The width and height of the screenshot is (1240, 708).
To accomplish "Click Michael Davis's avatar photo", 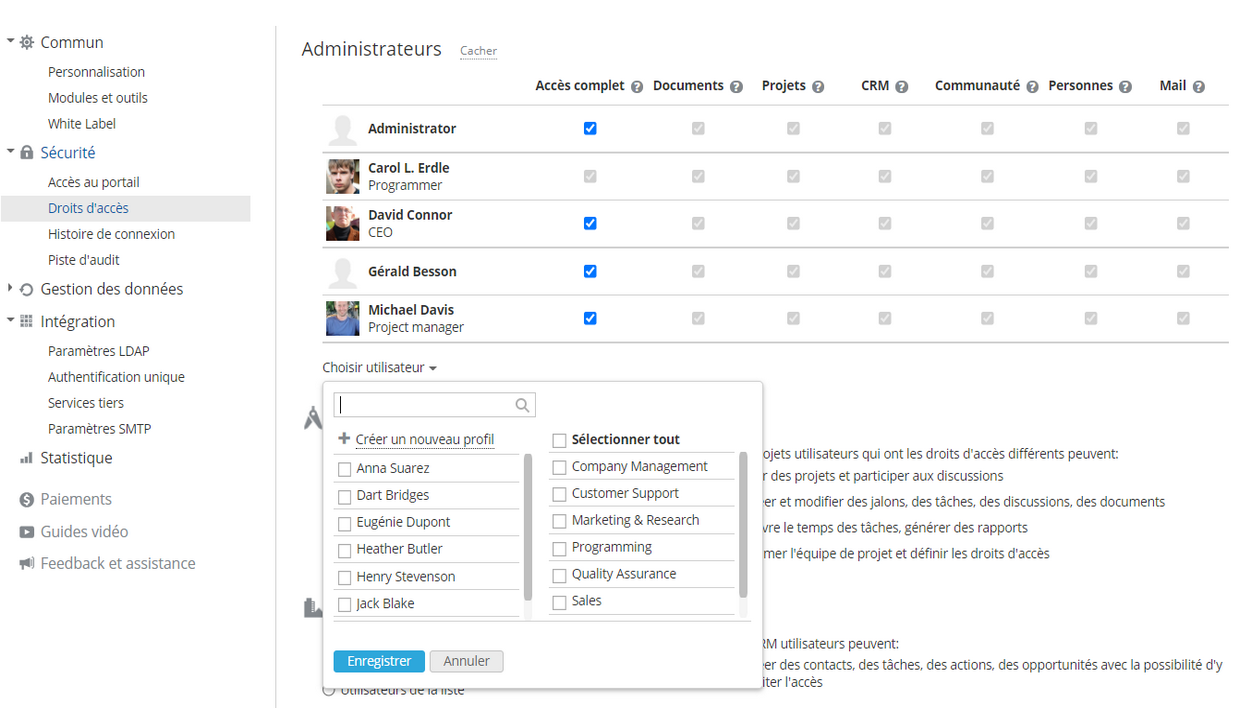I will click(x=343, y=318).
